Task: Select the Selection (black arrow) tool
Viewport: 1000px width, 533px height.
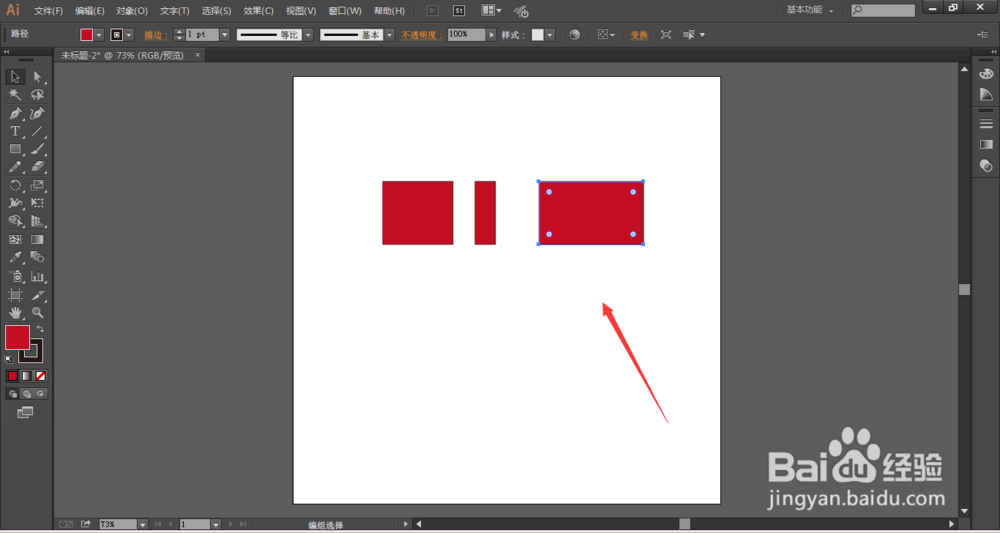Action: click(x=15, y=77)
